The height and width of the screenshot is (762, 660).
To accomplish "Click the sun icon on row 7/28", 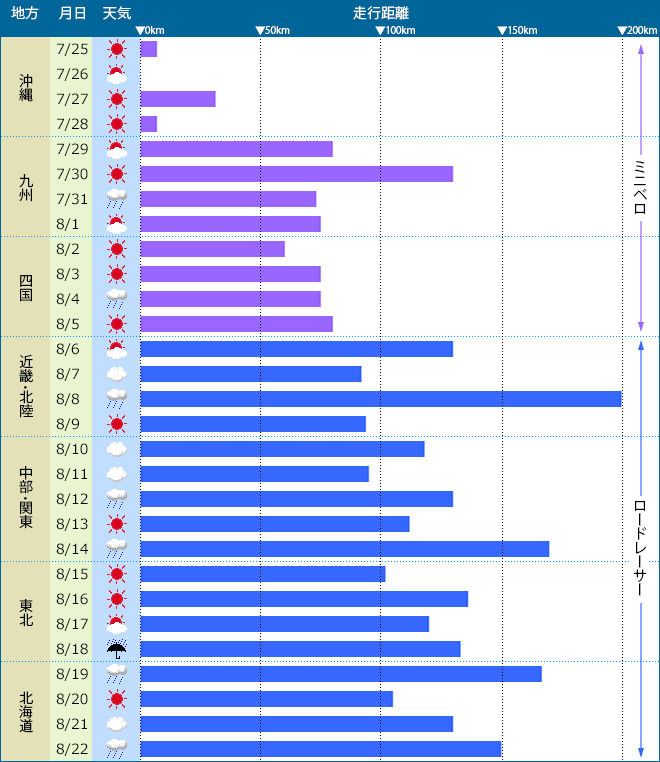I will 117,124.
